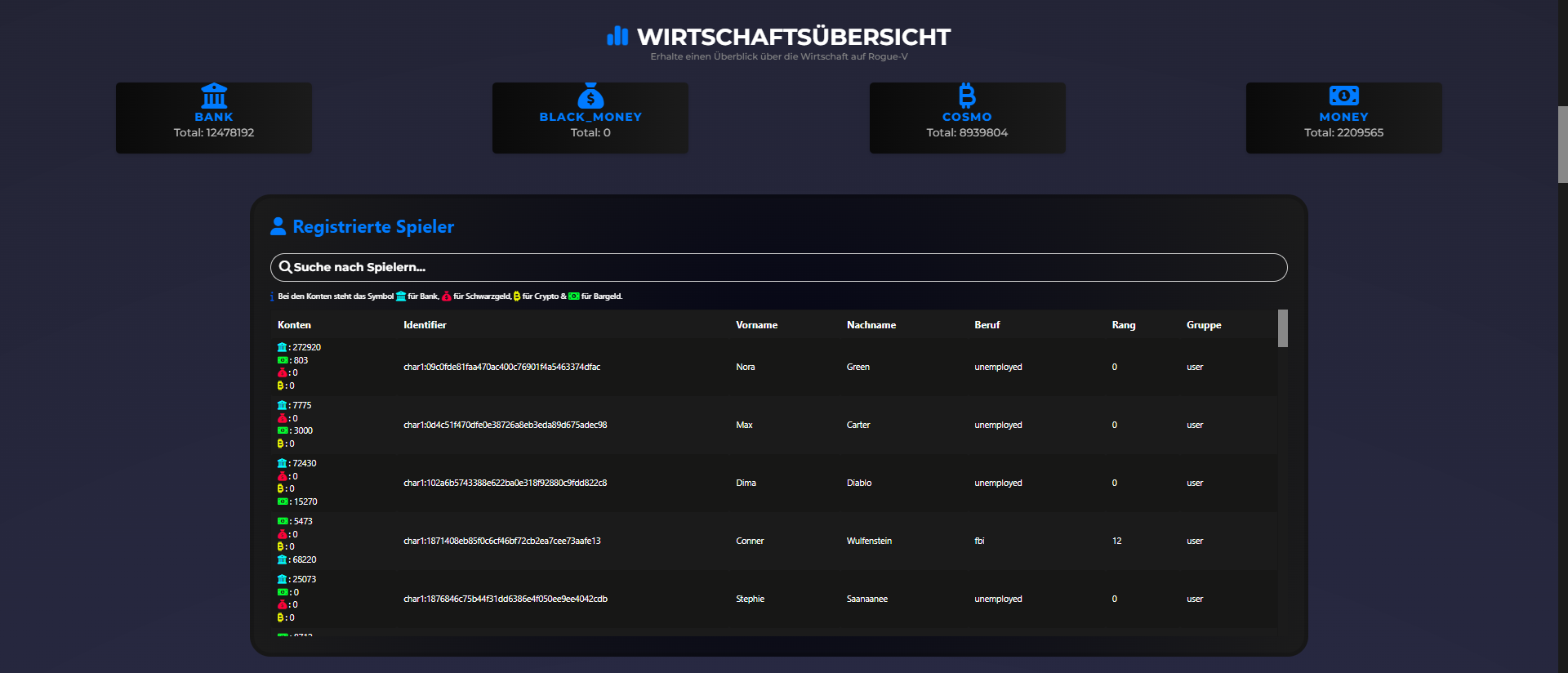
Task: Click the Konten column header
Action: [x=294, y=325]
